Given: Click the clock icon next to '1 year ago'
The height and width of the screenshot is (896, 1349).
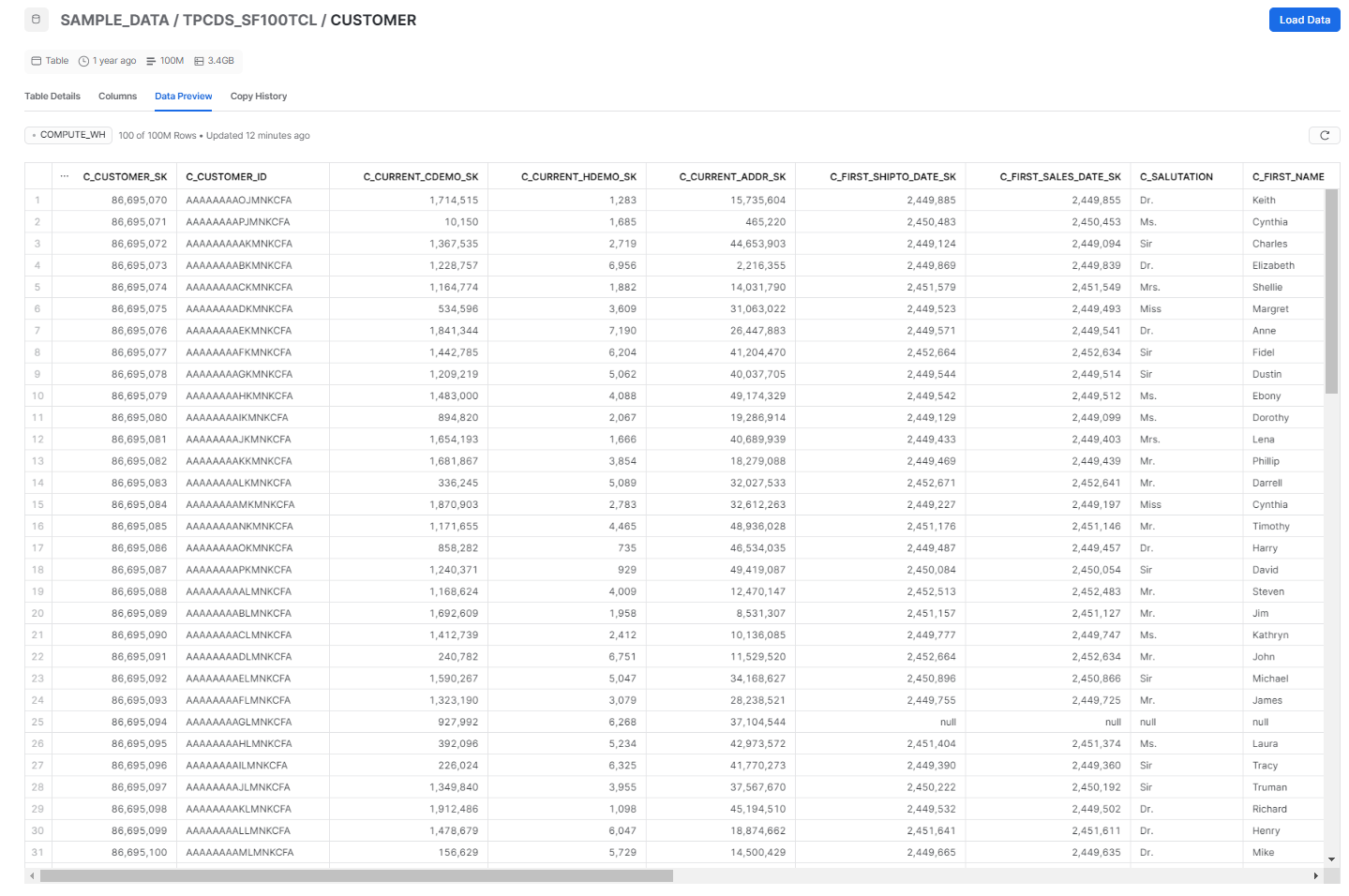Looking at the screenshot, I should tap(83, 60).
